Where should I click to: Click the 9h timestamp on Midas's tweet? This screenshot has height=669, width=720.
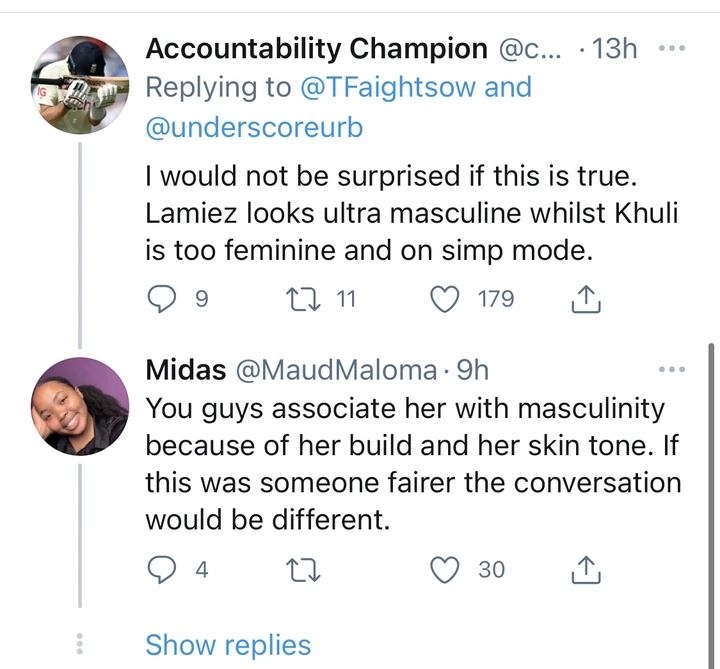pos(472,370)
